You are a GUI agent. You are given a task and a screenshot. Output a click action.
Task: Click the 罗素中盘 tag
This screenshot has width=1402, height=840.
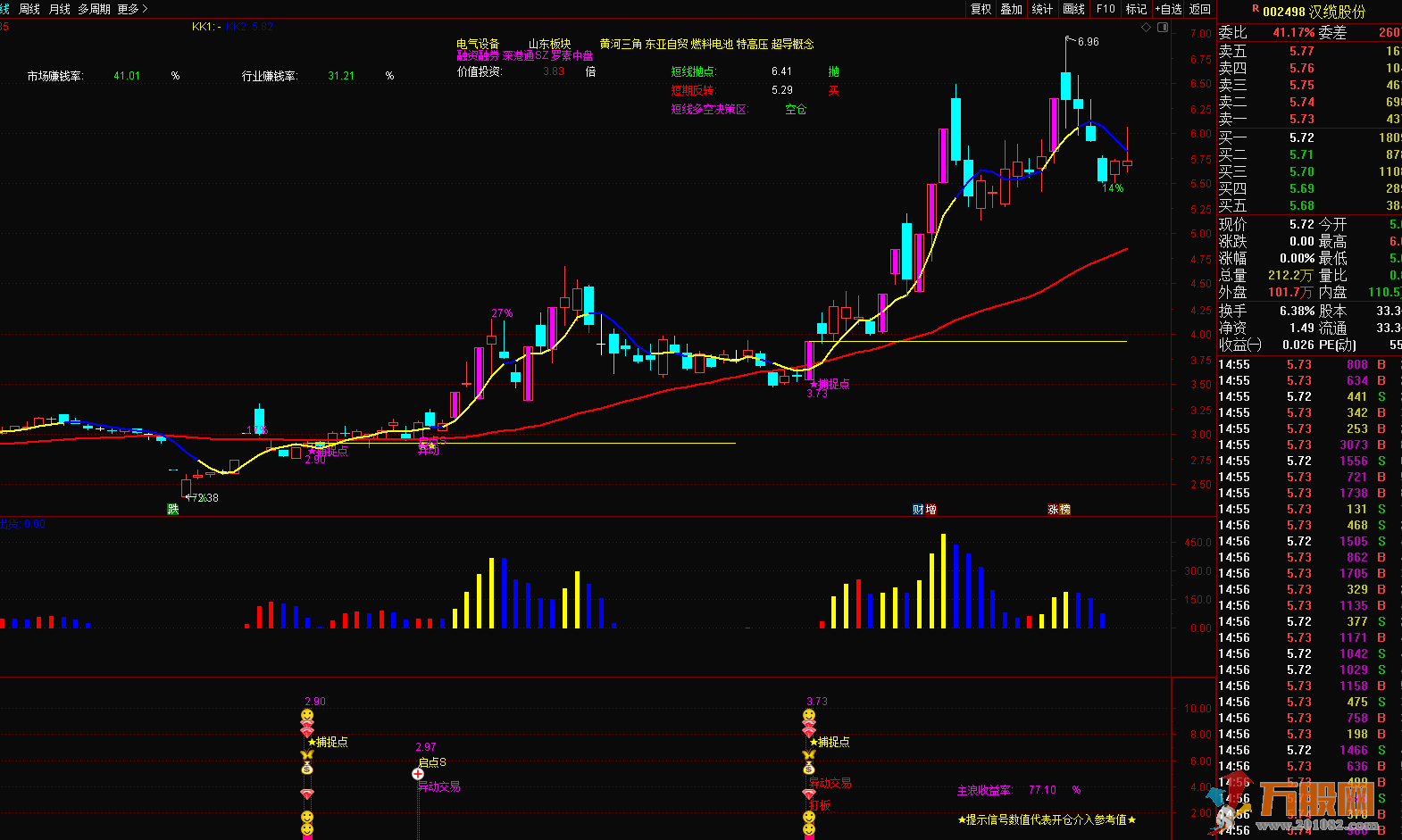click(x=572, y=55)
